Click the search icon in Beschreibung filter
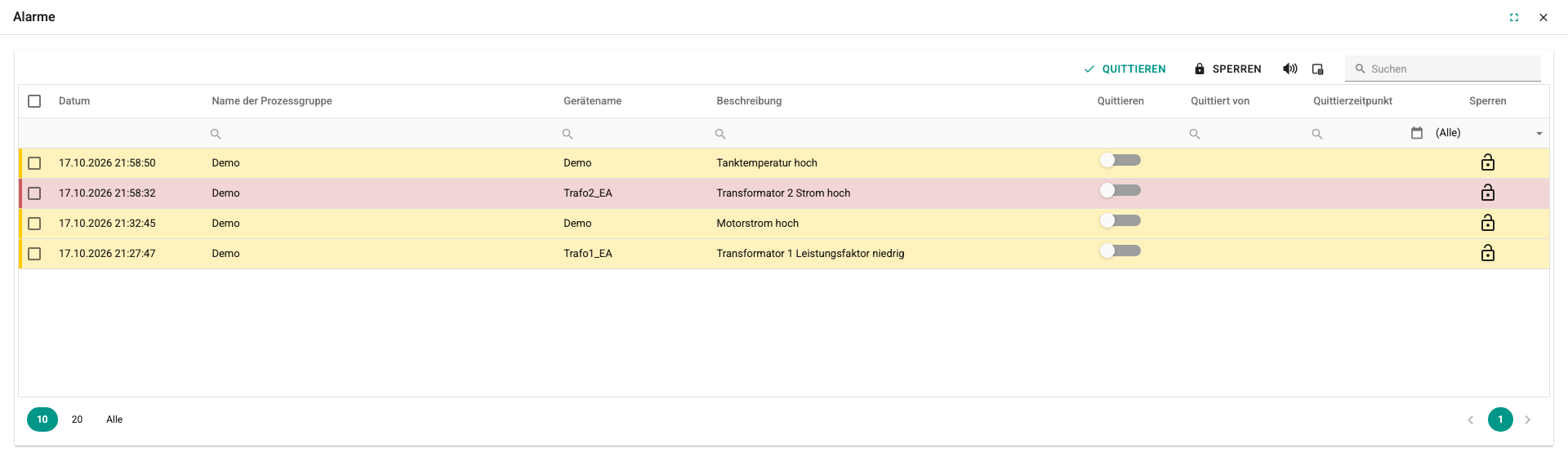The height and width of the screenshot is (457, 1568). [720, 134]
